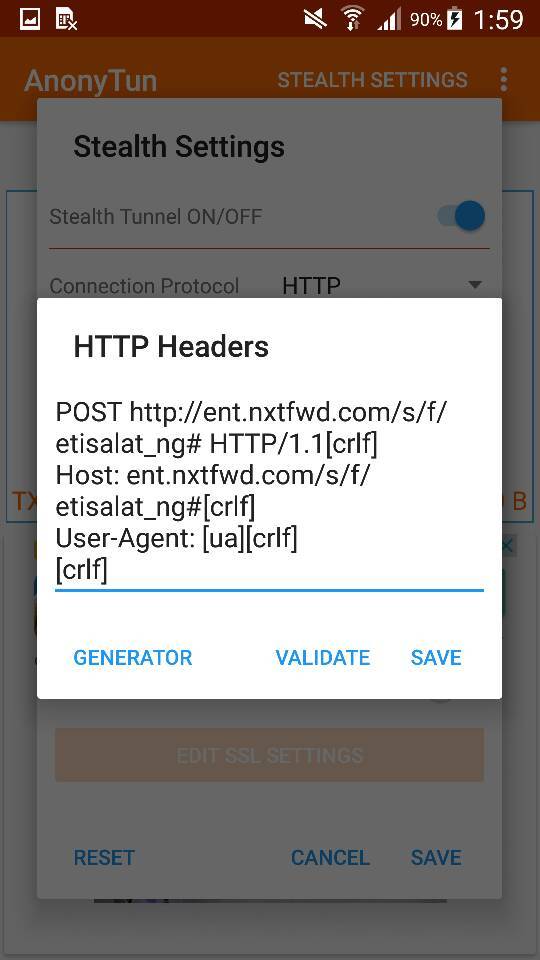Tap the Wi-Fi status icon
This screenshot has height=960, width=540.
(351, 19)
